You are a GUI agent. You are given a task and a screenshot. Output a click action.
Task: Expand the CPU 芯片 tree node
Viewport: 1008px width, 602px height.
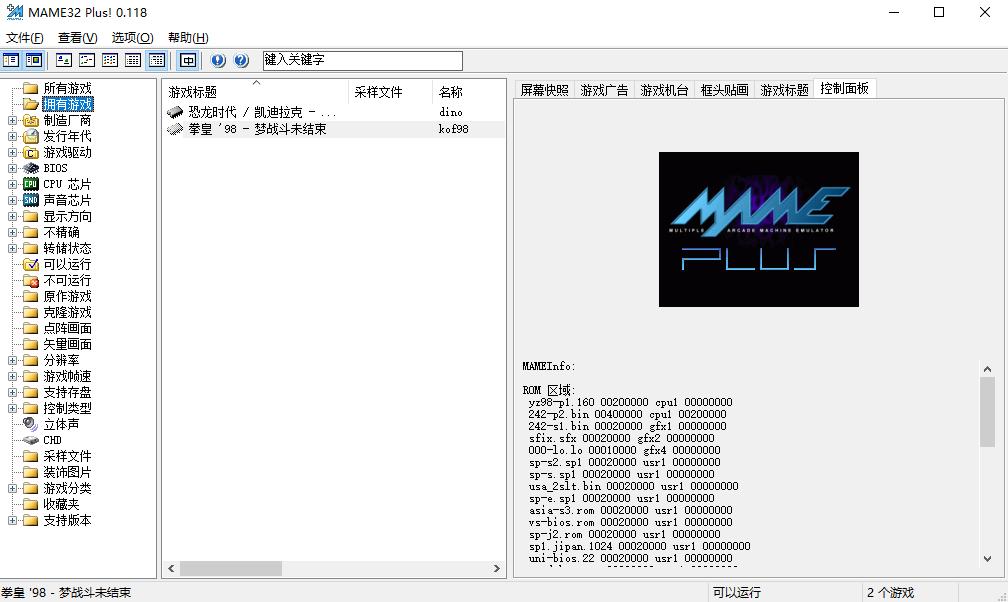coord(12,185)
